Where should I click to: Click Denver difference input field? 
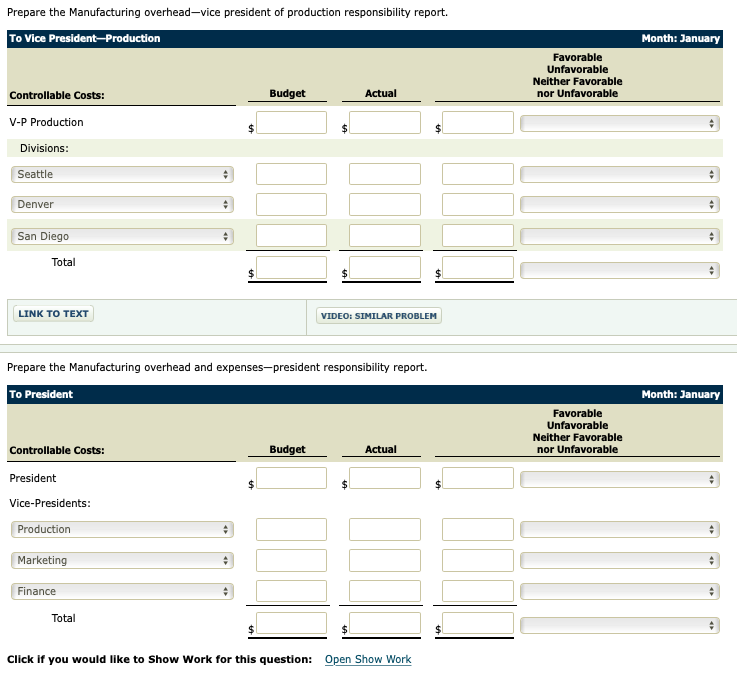[x=478, y=204]
